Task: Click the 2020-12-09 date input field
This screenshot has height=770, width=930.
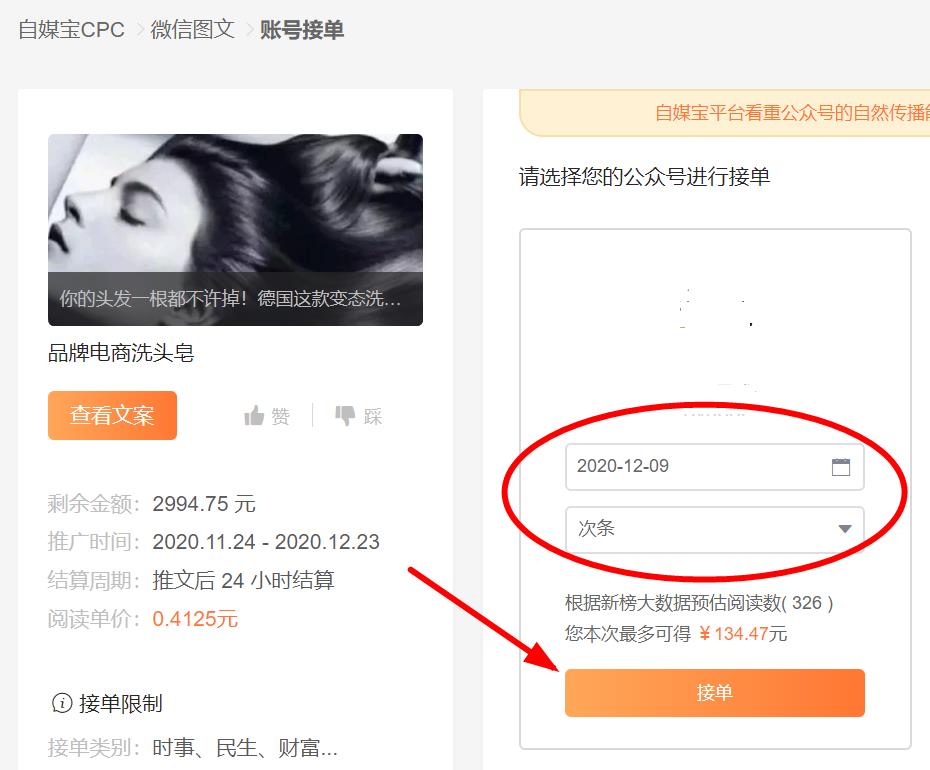Action: [x=715, y=467]
